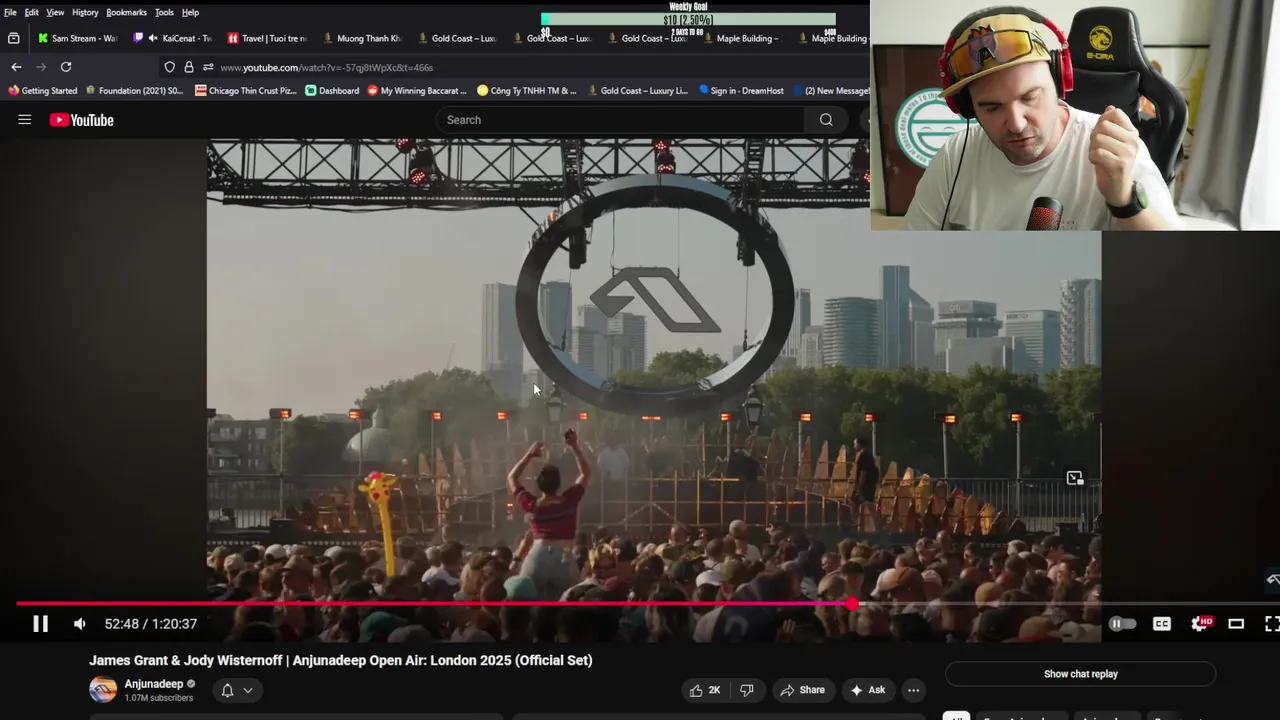This screenshot has width=1280, height=720.
Task: Open the Tools menu
Action: pyautogui.click(x=164, y=12)
